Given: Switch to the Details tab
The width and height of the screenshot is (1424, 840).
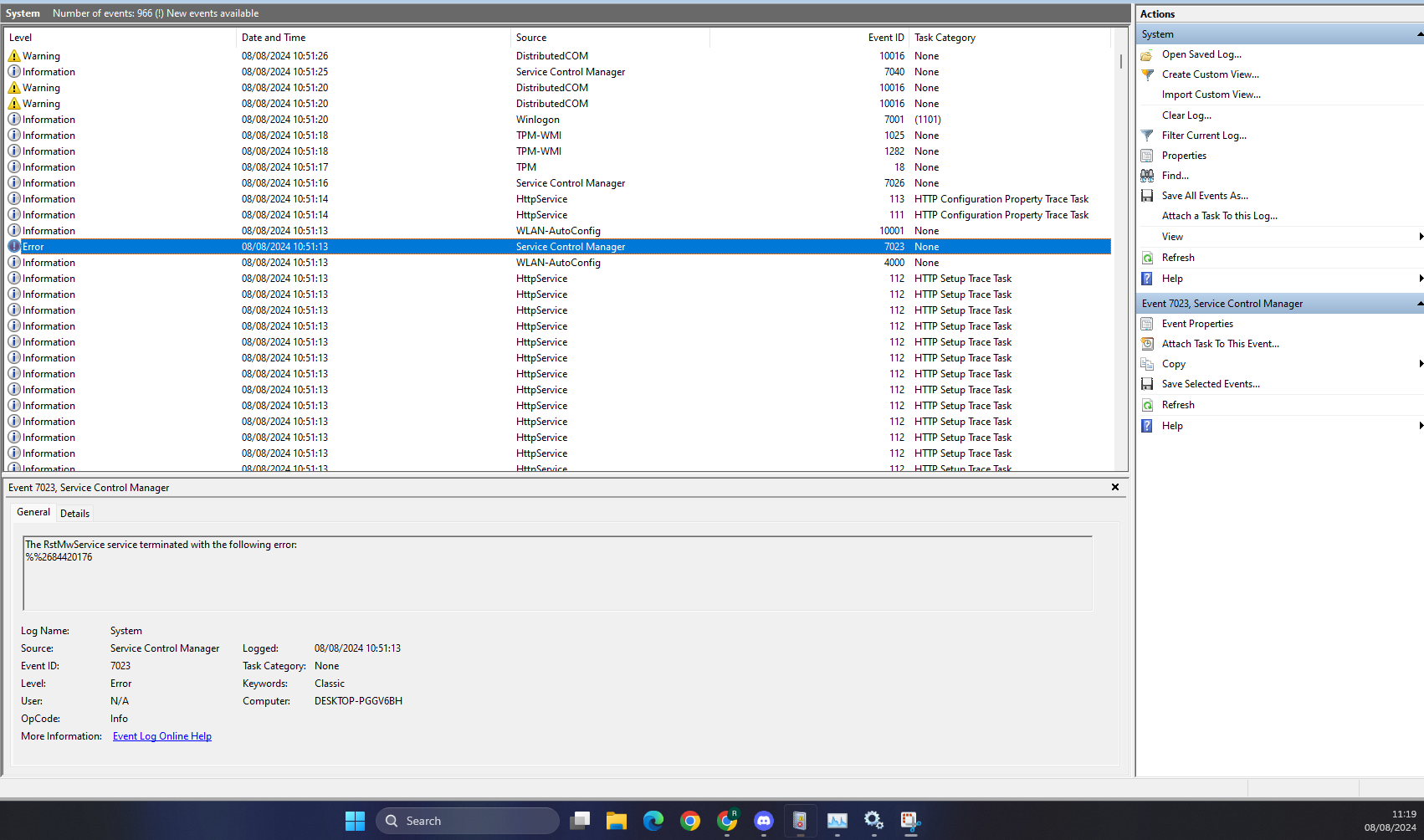Looking at the screenshot, I should coord(74,514).
